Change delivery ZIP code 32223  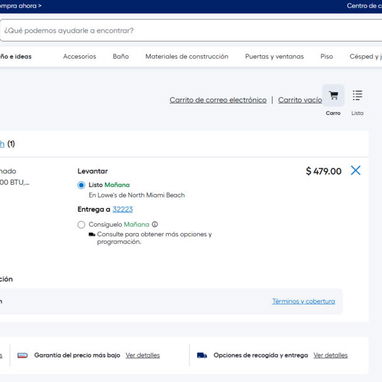(123, 209)
